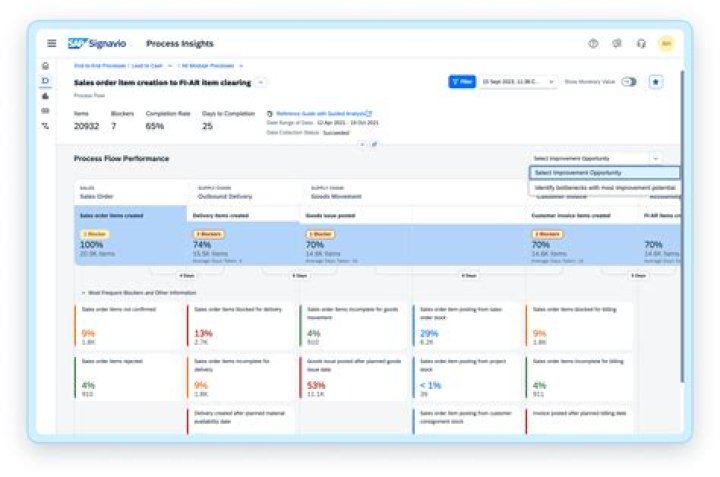Click the 100% value in first flow step

click(92, 245)
